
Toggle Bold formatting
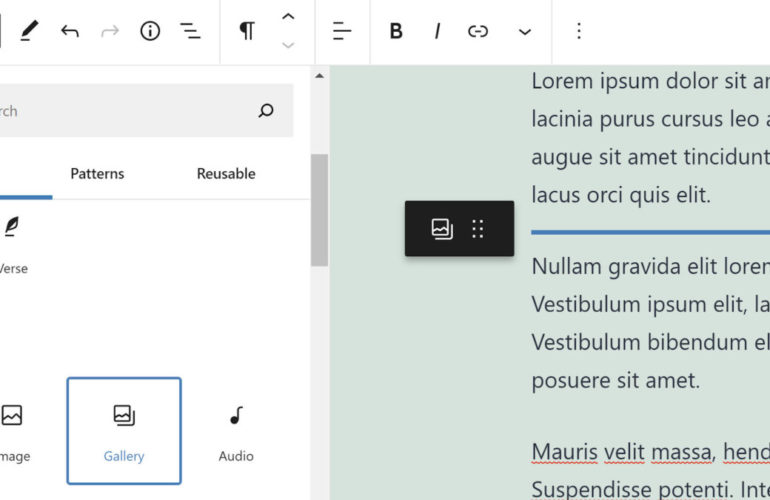pyautogui.click(x=396, y=31)
